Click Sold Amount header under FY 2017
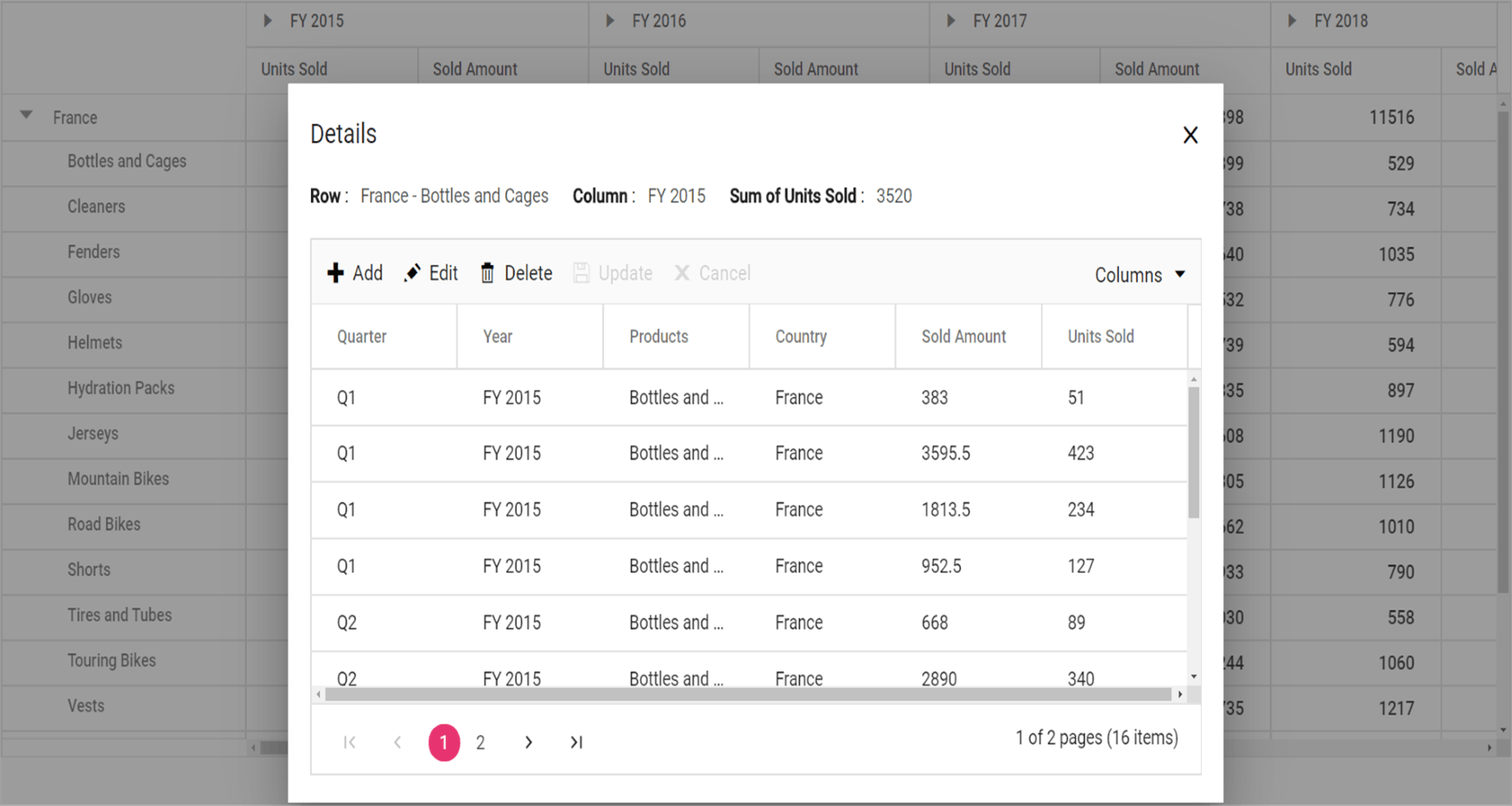The image size is (1512, 806). pyautogui.click(x=1185, y=70)
